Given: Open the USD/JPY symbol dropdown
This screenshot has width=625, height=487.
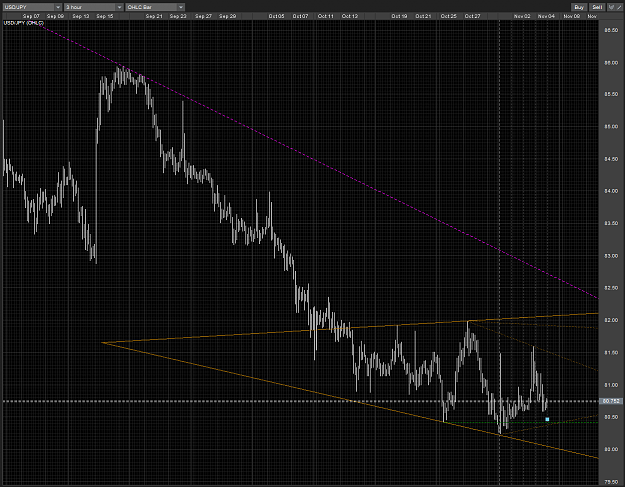Looking at the screenshot, I should pos(32,7).
